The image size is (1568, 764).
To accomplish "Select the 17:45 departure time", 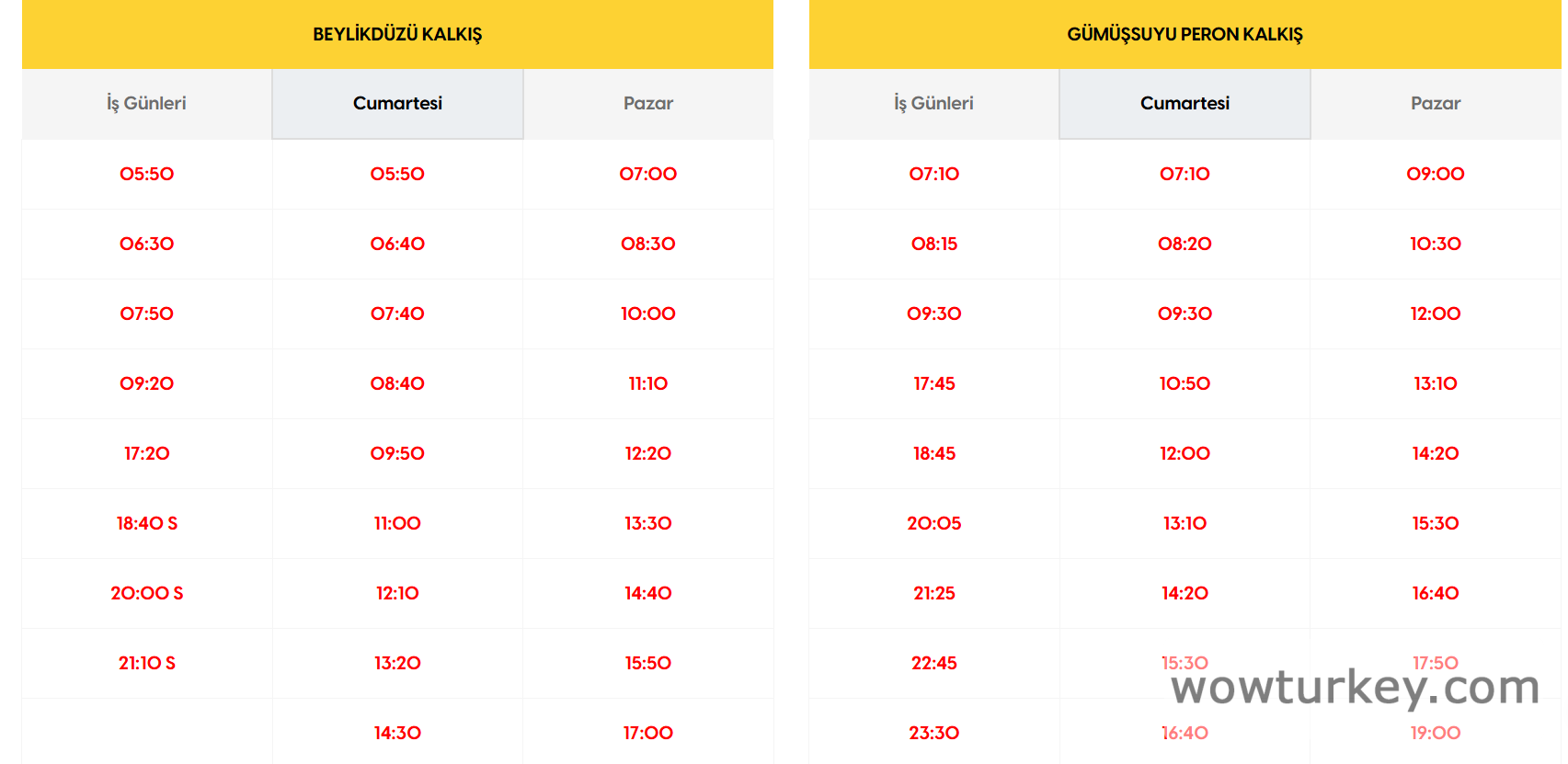I will pyautogui.click(x=933, y=383).
